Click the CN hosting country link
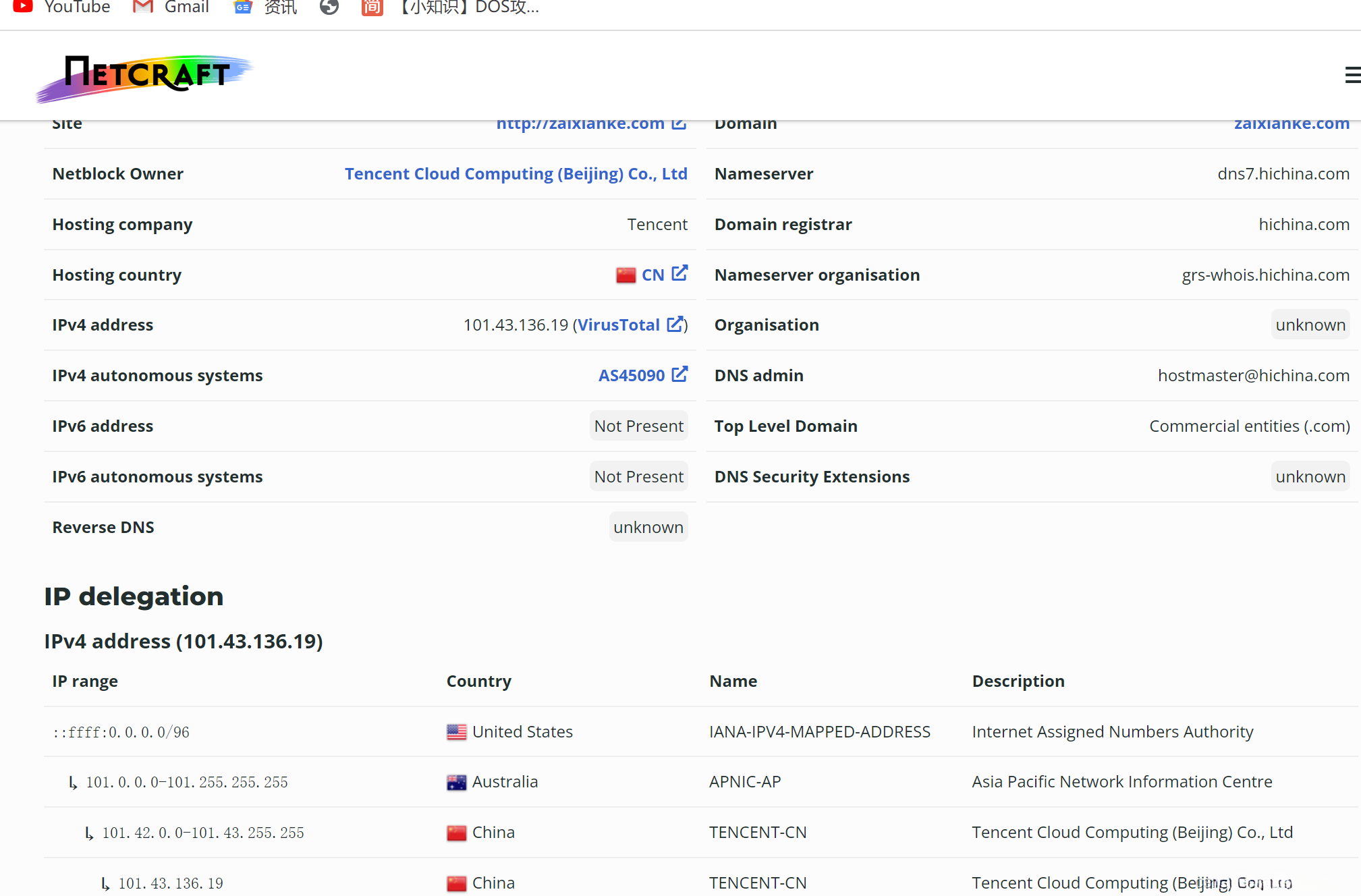1361x896 pixels. [652, 275]
